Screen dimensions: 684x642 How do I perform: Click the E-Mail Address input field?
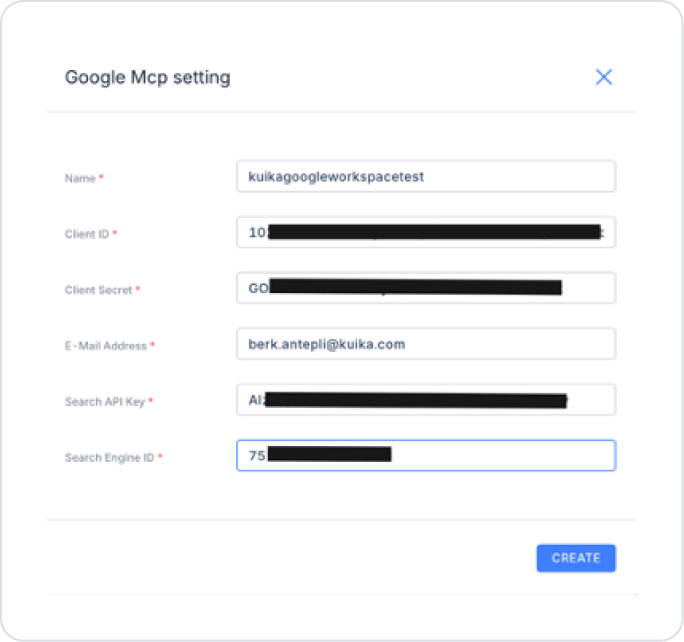click(x=426, y=344)
